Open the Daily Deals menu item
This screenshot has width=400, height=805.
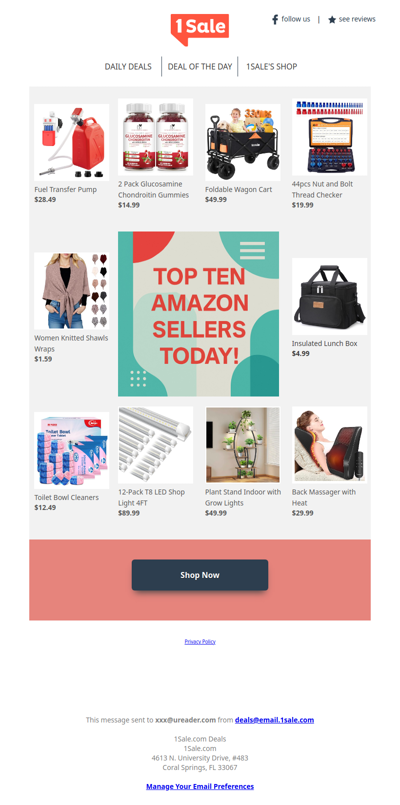point(128,67)
